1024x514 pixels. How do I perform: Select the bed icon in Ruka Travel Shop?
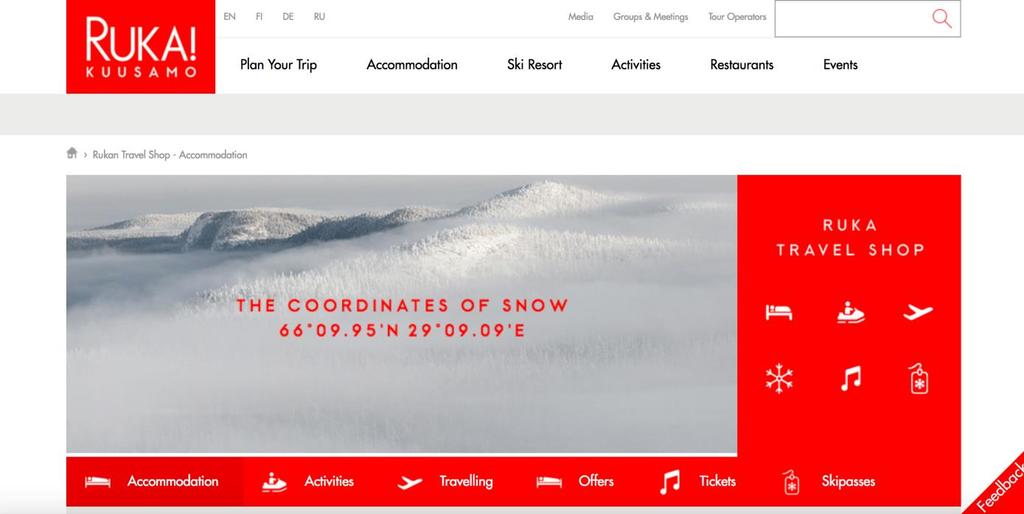point(778,312)
